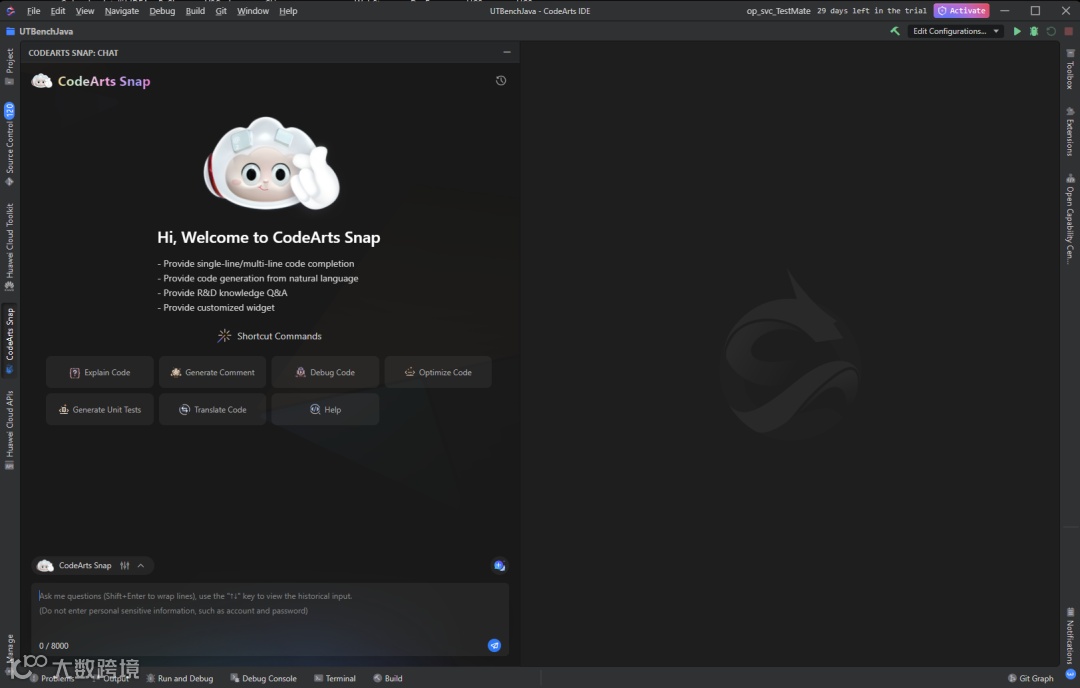Image resolution: width=1080 pixels, height=688 pixels.
Task: Click the op_svc_TestMate account name
Action: coord(778,11)
